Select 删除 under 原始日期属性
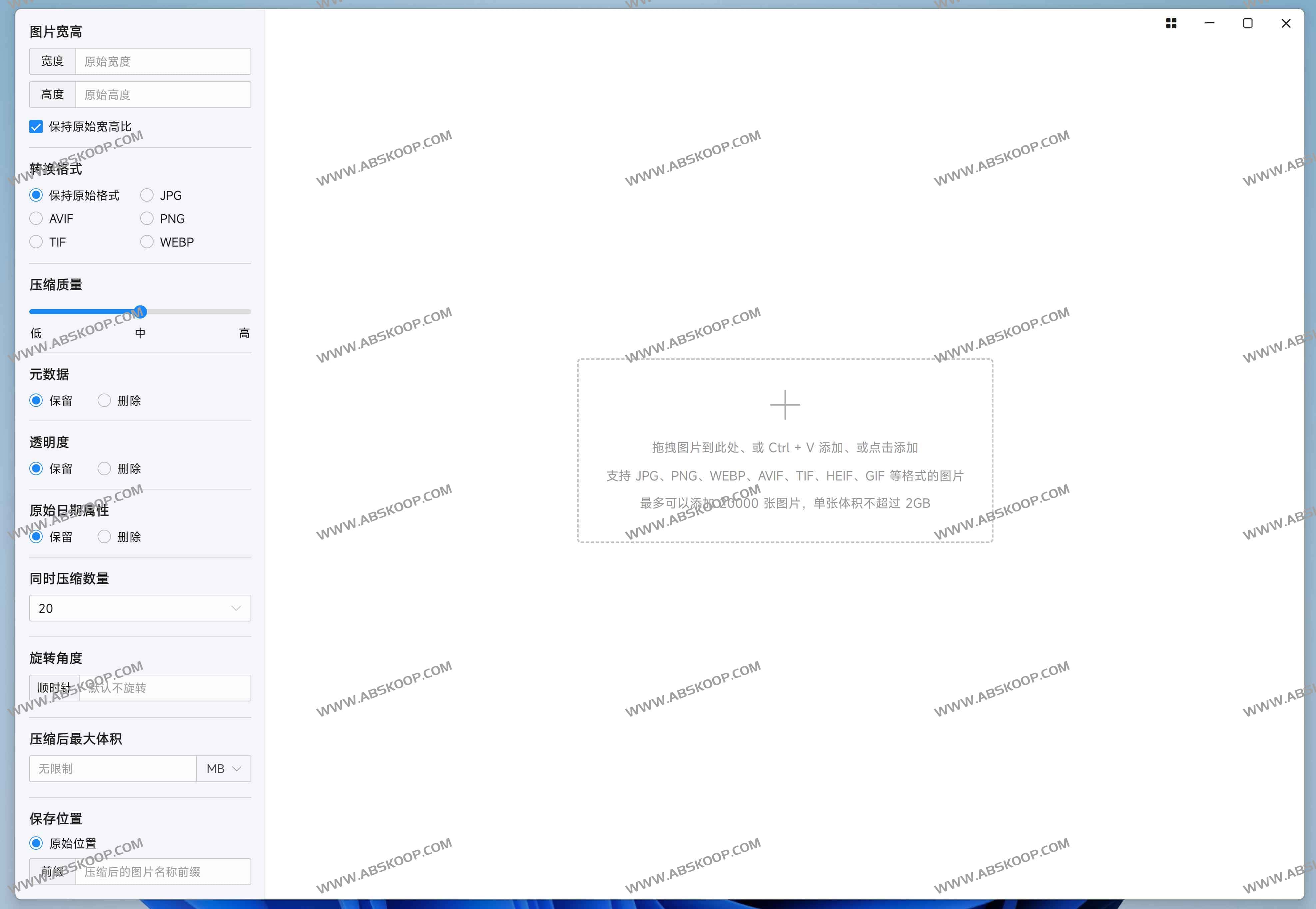The image size is (1316, 909). tap(104, 536)
